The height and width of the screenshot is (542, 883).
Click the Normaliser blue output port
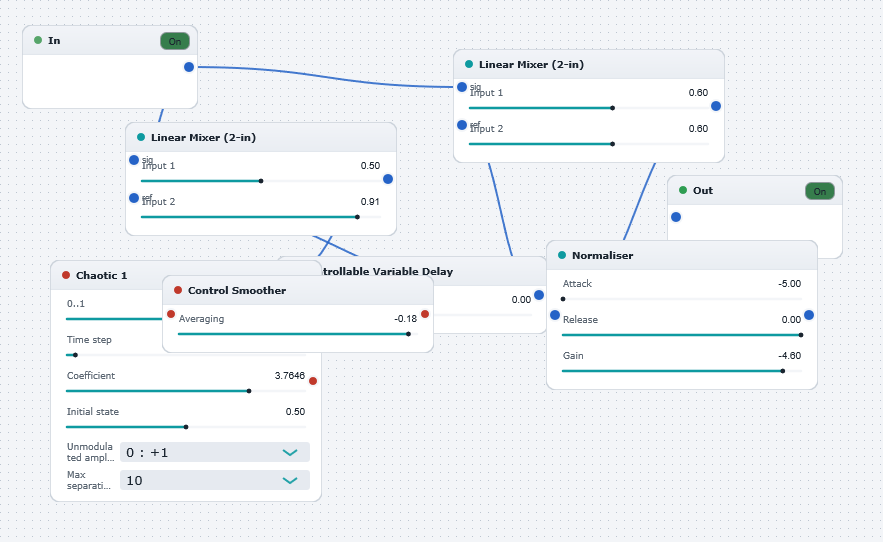point(809,315)
